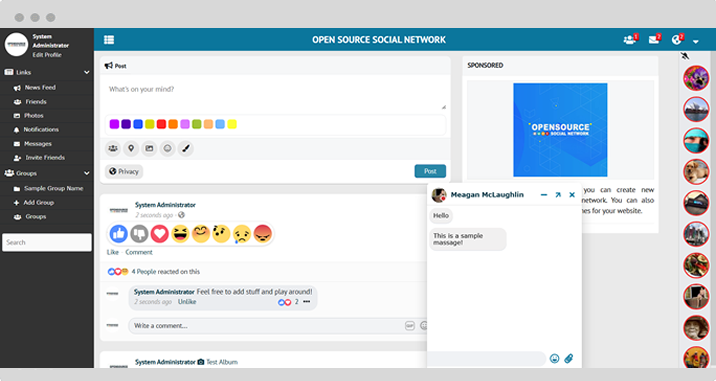Click the Edit Profile link
Image resolution: width=716 pixels, height=381 pixels.
[x=47, y=55]
